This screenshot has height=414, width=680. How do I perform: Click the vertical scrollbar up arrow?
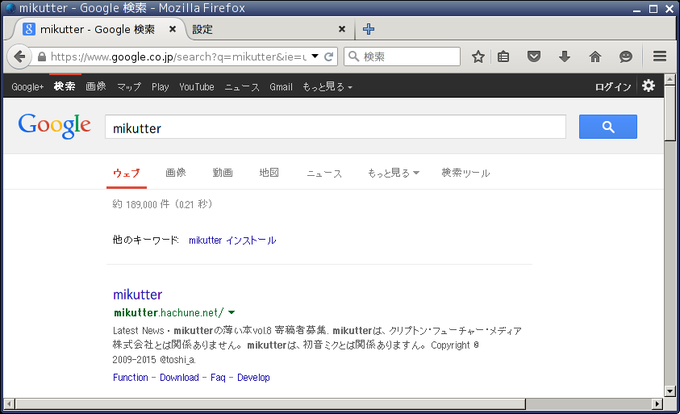point(670,79)
